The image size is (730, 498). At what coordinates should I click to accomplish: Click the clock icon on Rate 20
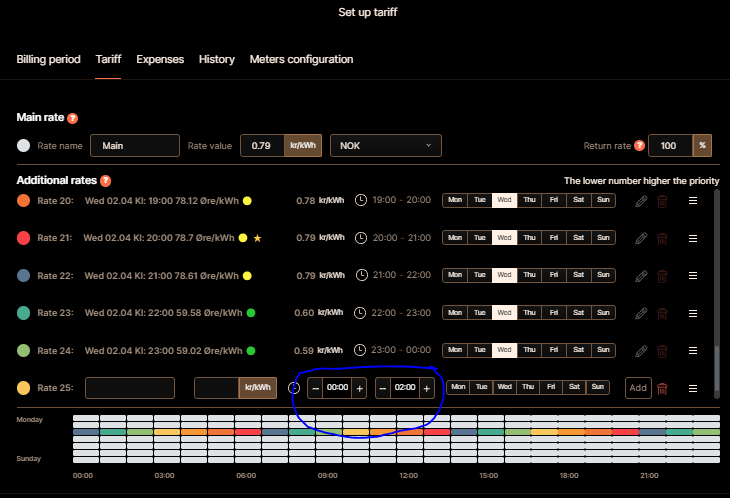pyautogui.click(x=361, y=200)
